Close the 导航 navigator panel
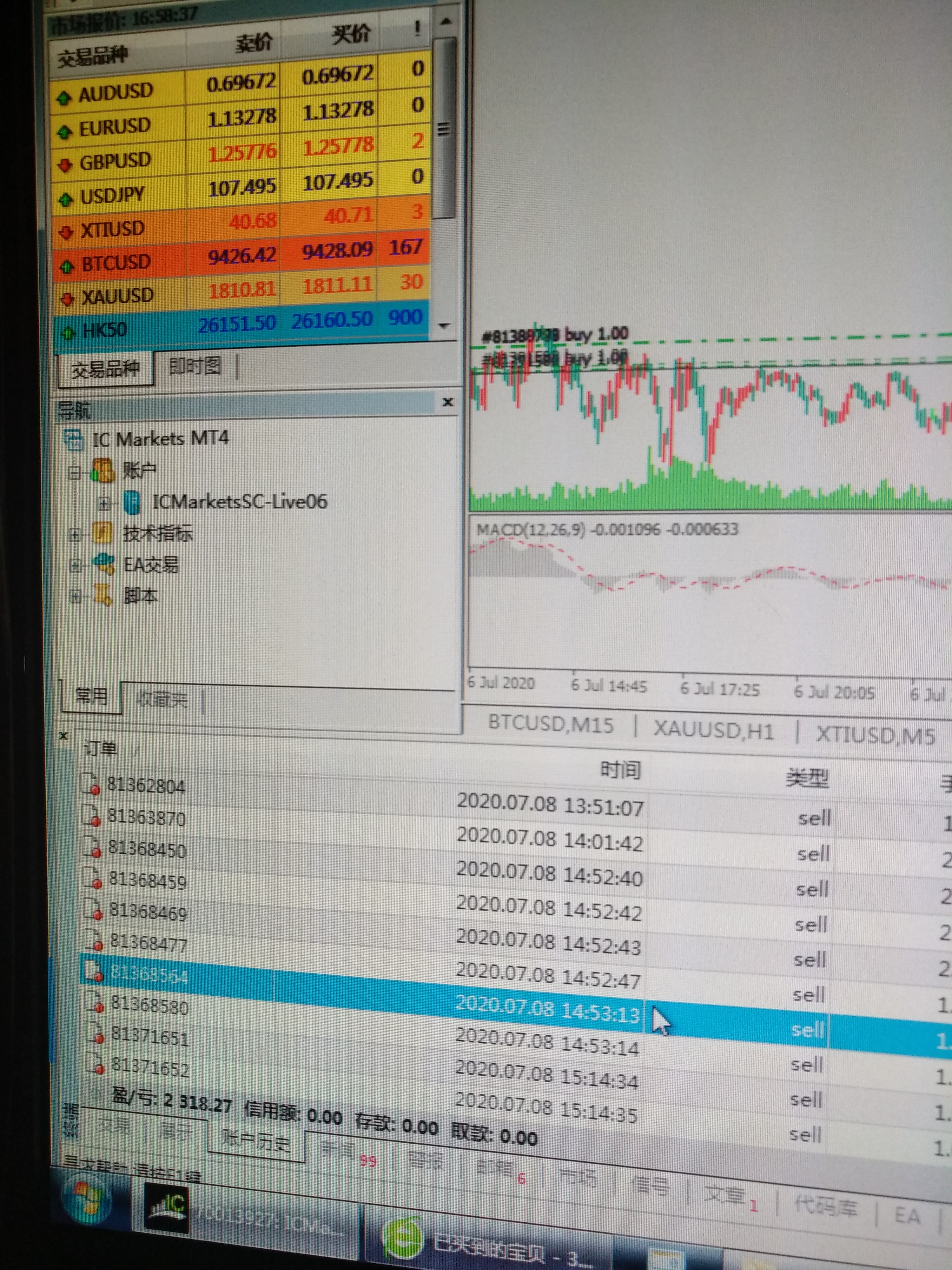The image size is (952, 1270). click(x=448, y=402)
